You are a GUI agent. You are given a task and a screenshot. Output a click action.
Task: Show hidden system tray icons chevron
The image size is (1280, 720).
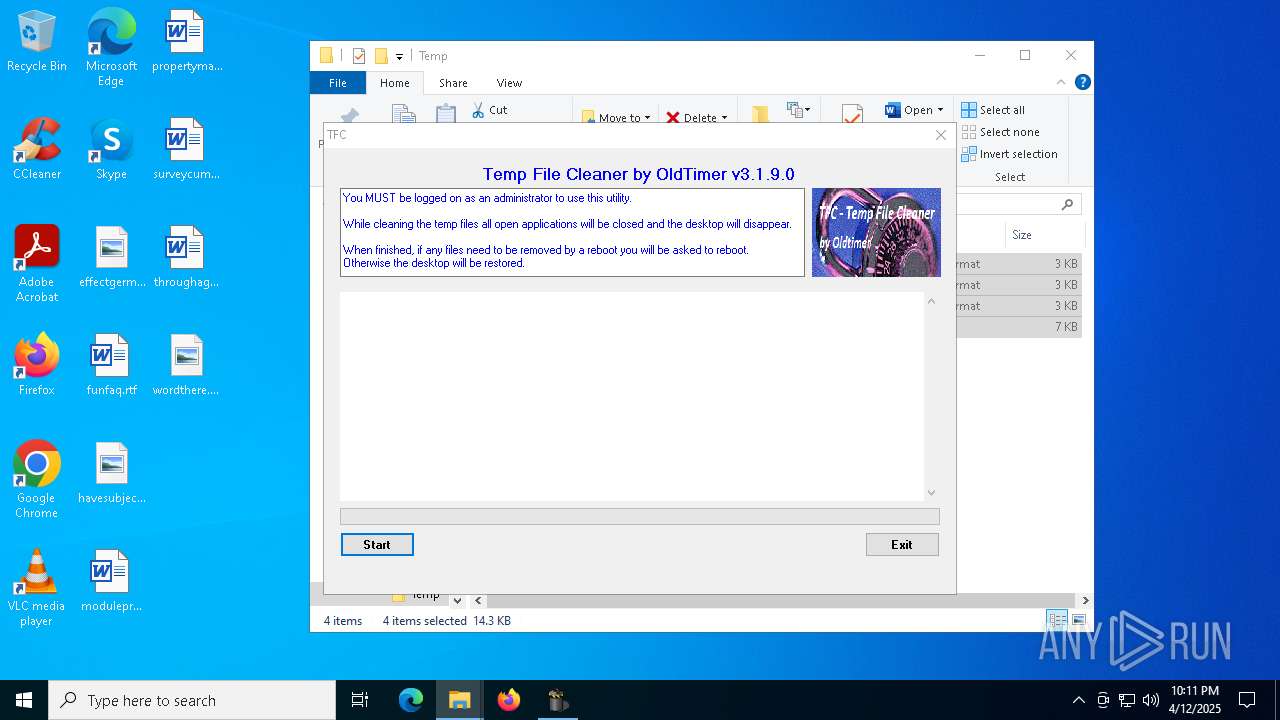click(1078, 700)
